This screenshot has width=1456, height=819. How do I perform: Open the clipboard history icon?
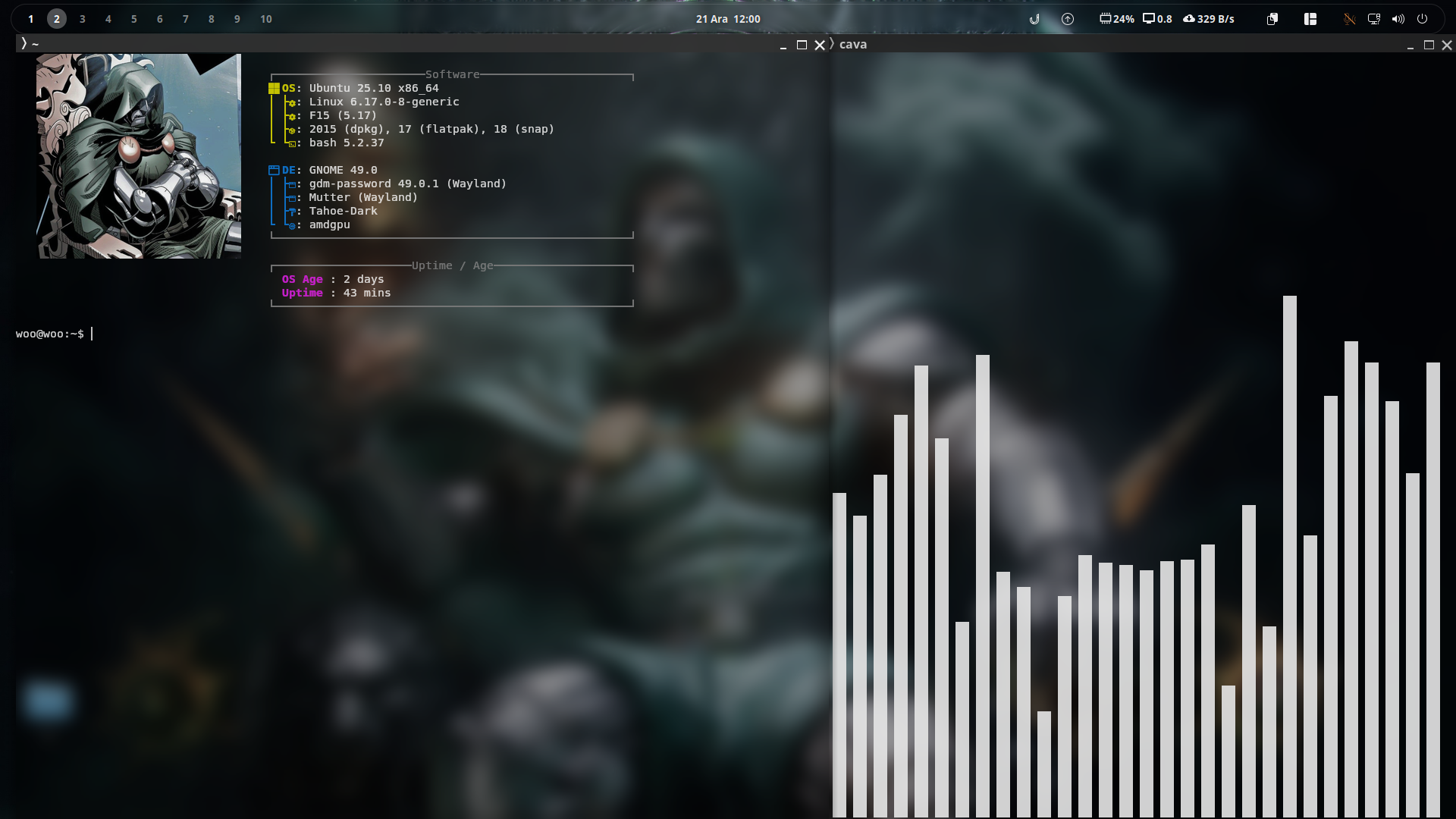1272,19
